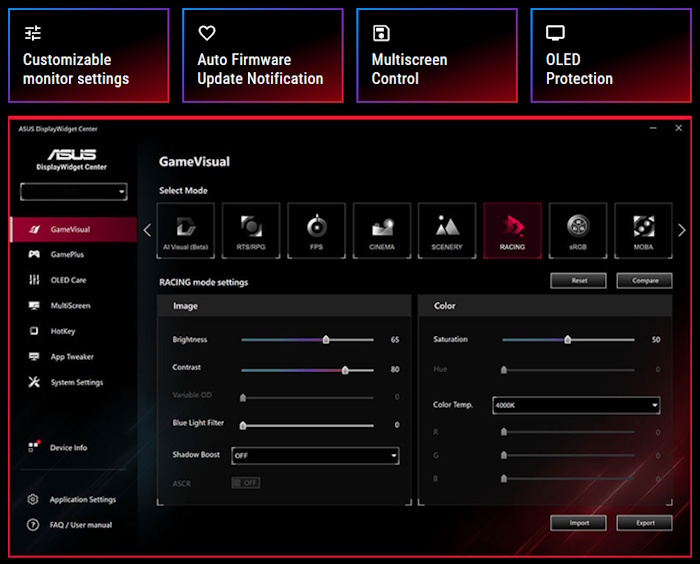Click the Variable OD slider handle
Image resolution: width=700 pixels, height=564 pixels.
coord(243,397)
